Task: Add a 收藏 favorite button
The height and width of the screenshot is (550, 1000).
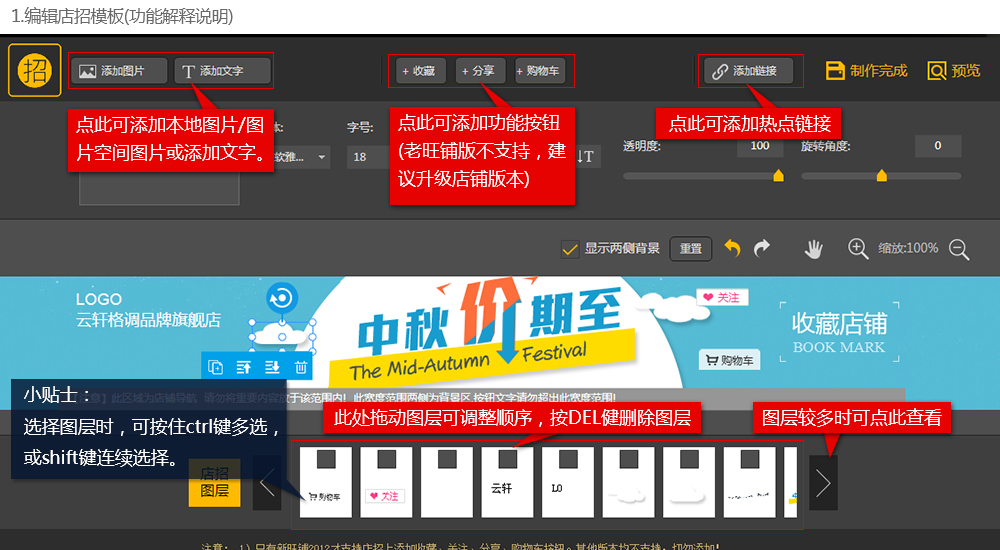Action: (x=419, y=71)
